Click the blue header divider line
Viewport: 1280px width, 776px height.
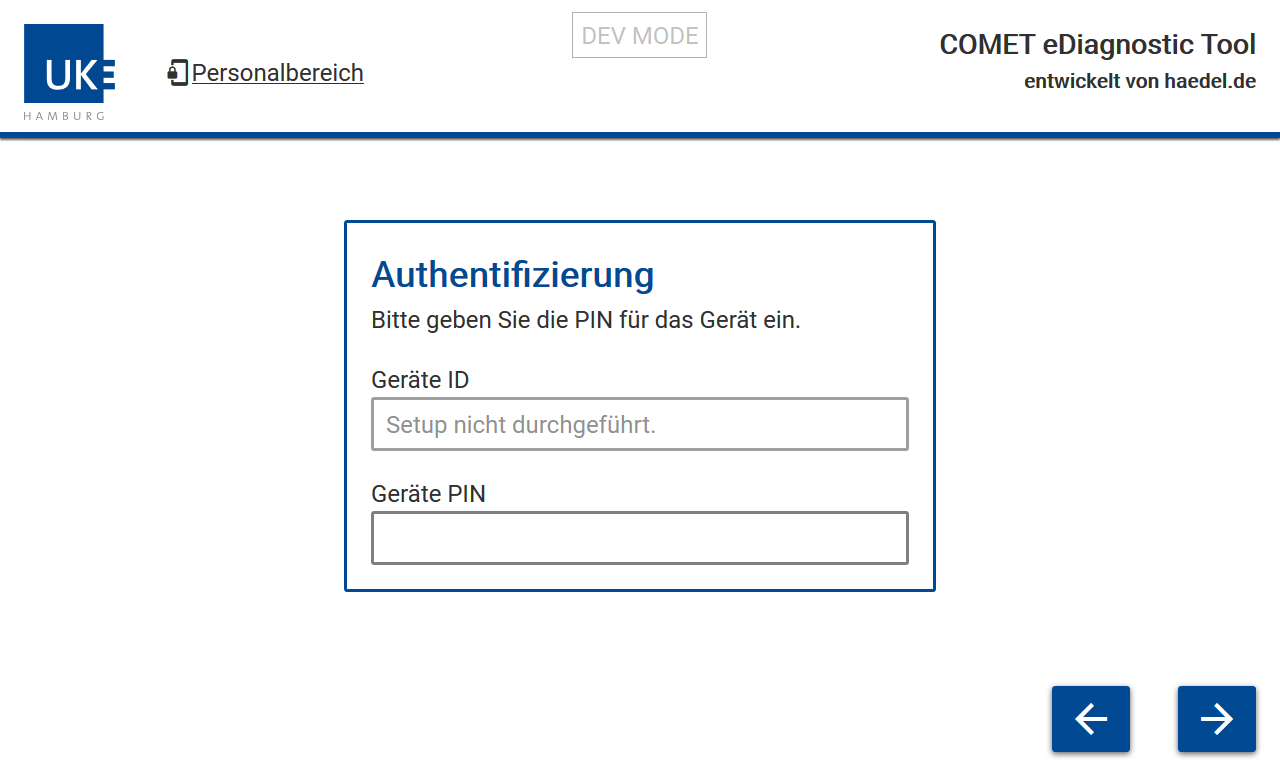pyautogui.click(x=640, y=135)
